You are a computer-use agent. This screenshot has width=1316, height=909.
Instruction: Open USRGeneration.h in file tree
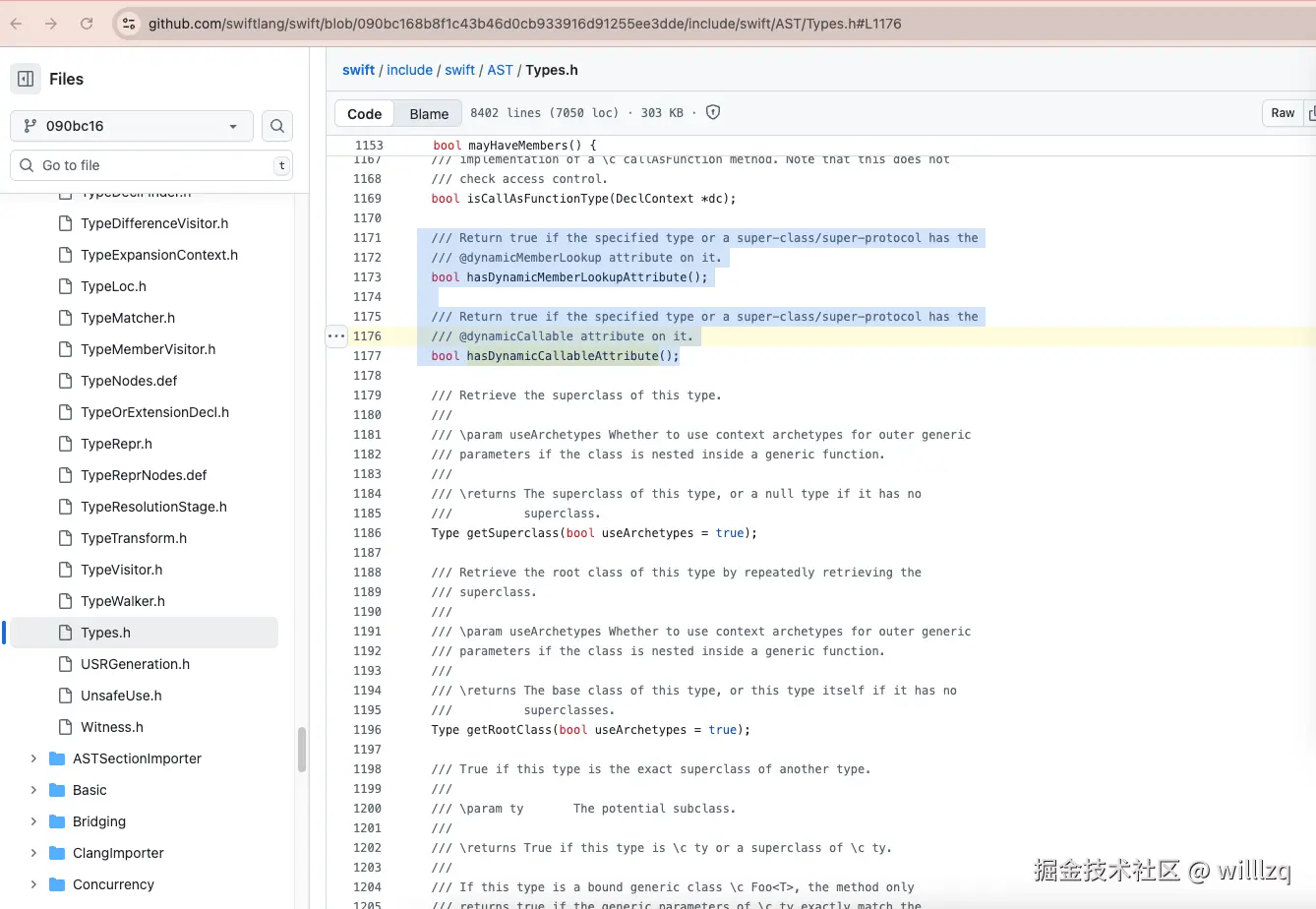(x=135, y=664)
